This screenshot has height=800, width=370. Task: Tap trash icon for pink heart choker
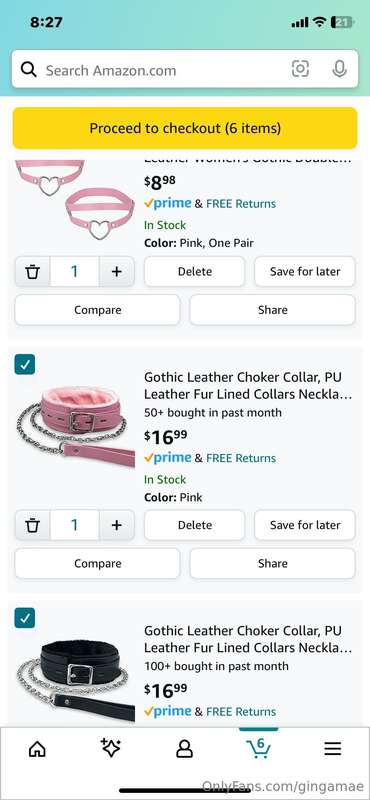point(33,271)
